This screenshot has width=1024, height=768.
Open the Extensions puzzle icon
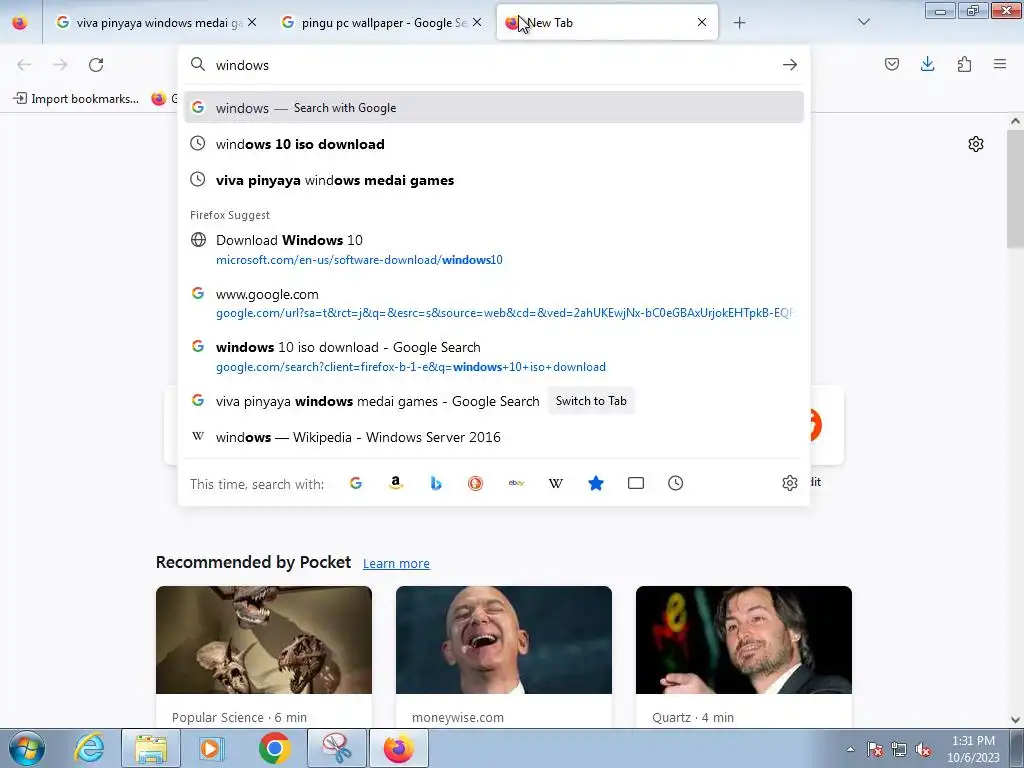tap(964, 64)
